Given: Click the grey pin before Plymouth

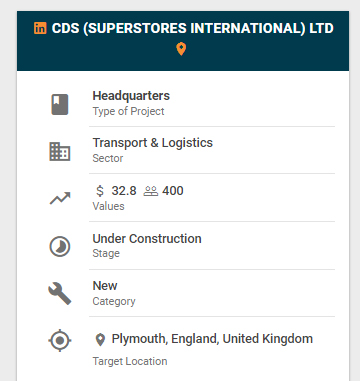Looking at the screenshot, I should (x=100, y=340).
